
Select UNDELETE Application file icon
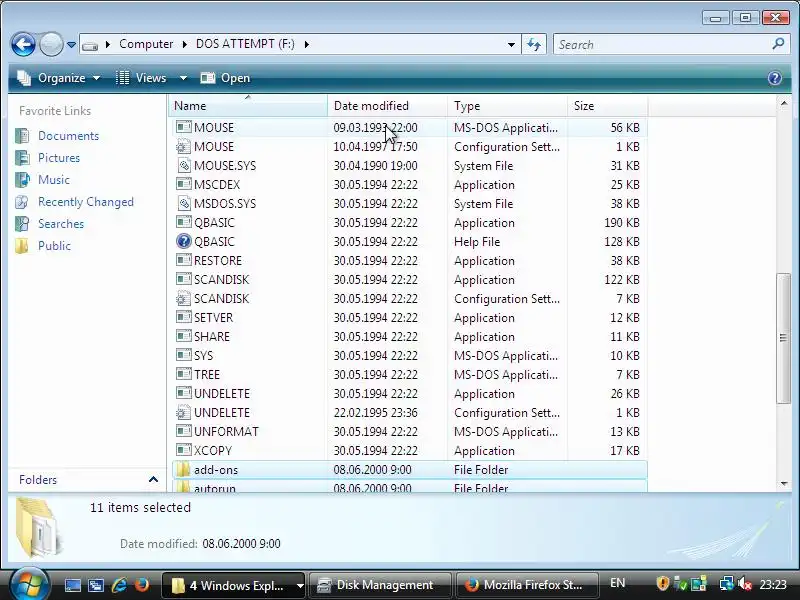(183, 393)
